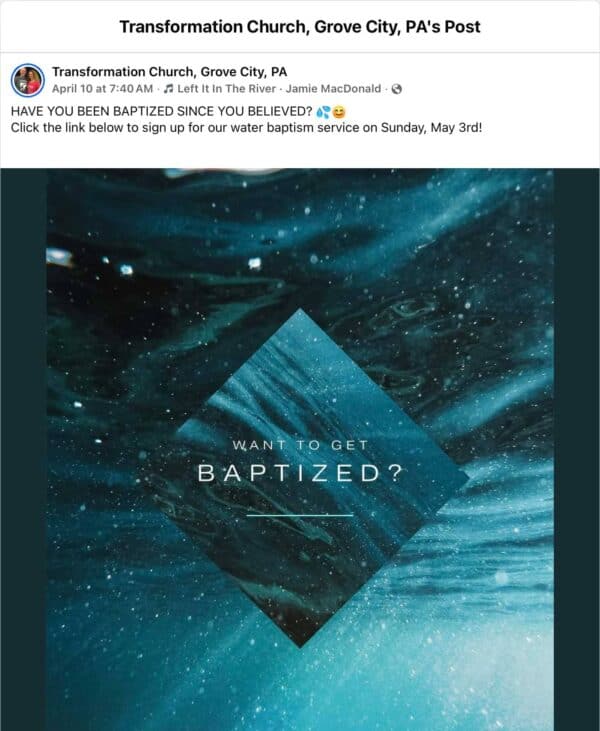The width and height of the screenshot is (600, 731).
Task: Click the smiling face emoji
Action: (339, 112)
